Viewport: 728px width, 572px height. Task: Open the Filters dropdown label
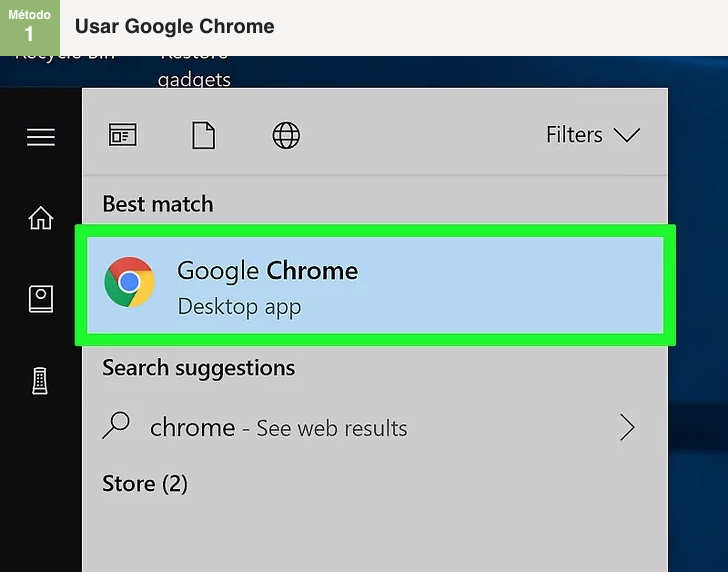click(x=574, y=135)
